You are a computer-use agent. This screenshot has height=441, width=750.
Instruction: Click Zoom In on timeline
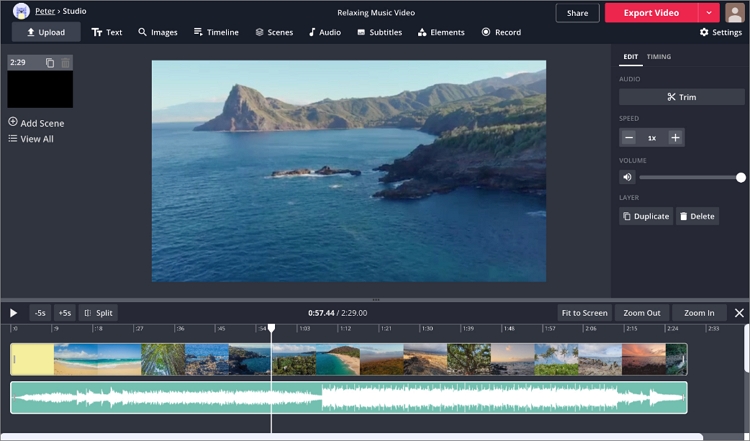tap(699, 313)
